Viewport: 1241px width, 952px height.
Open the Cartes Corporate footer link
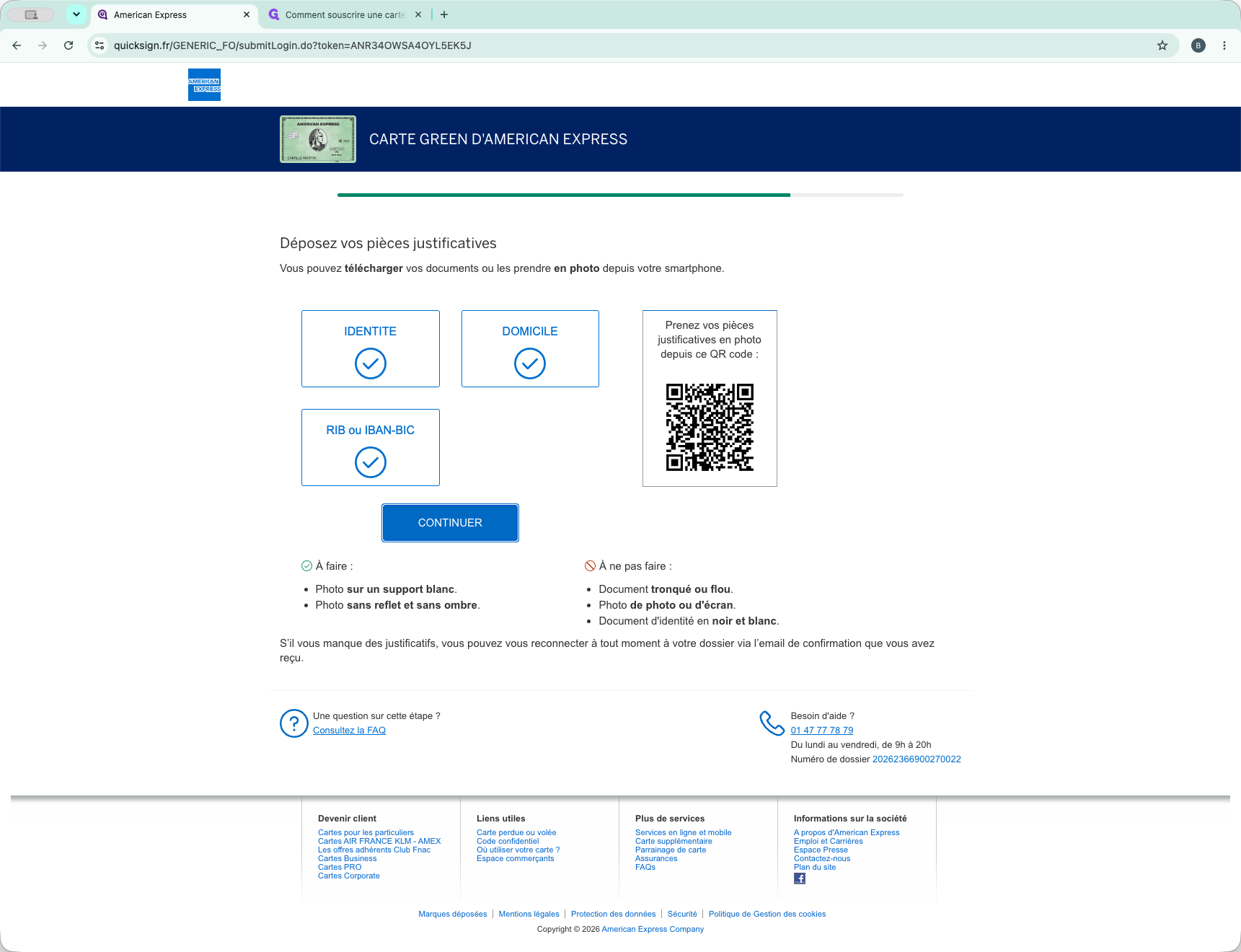click(x=348, y=876)
